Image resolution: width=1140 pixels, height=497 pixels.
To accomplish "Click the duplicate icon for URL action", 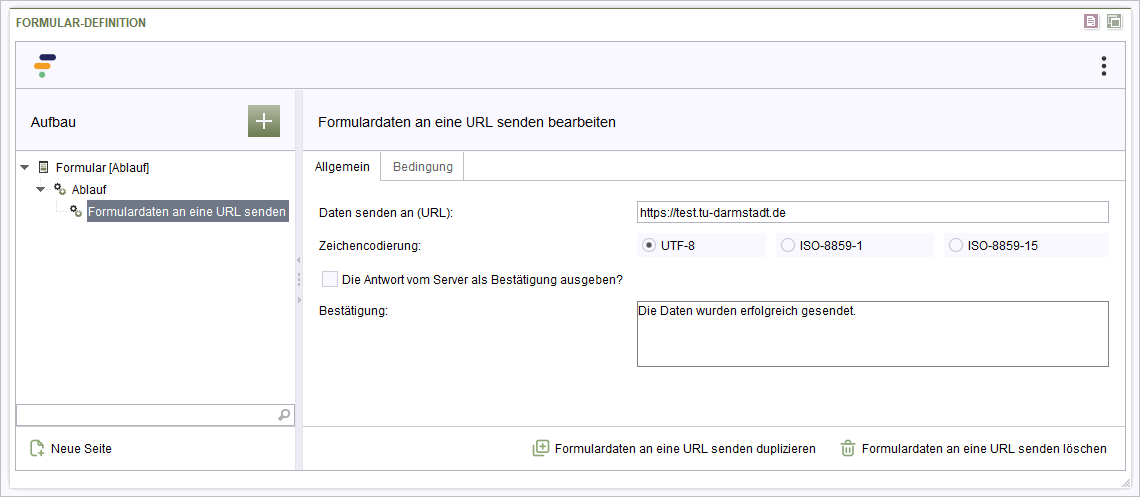I will 541,448.
